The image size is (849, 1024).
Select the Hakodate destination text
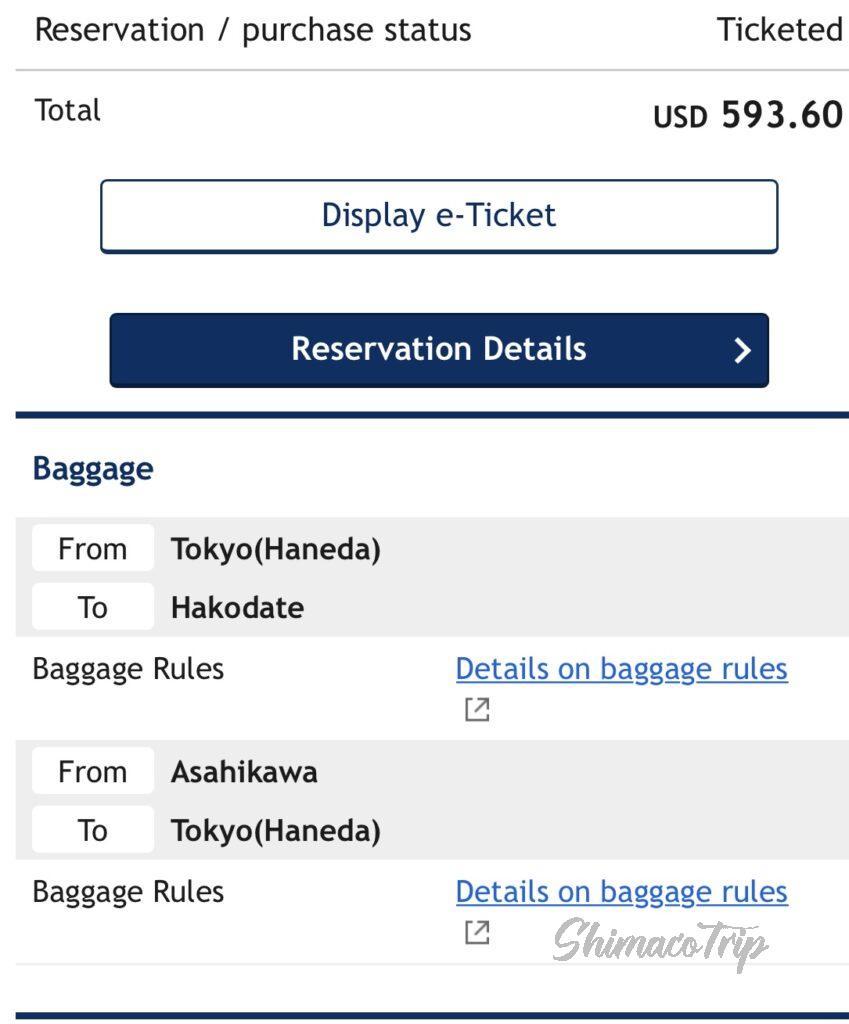(238, 607)
